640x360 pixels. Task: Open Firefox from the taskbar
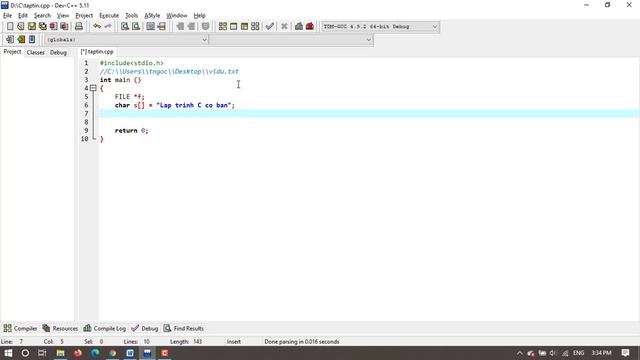78,353
